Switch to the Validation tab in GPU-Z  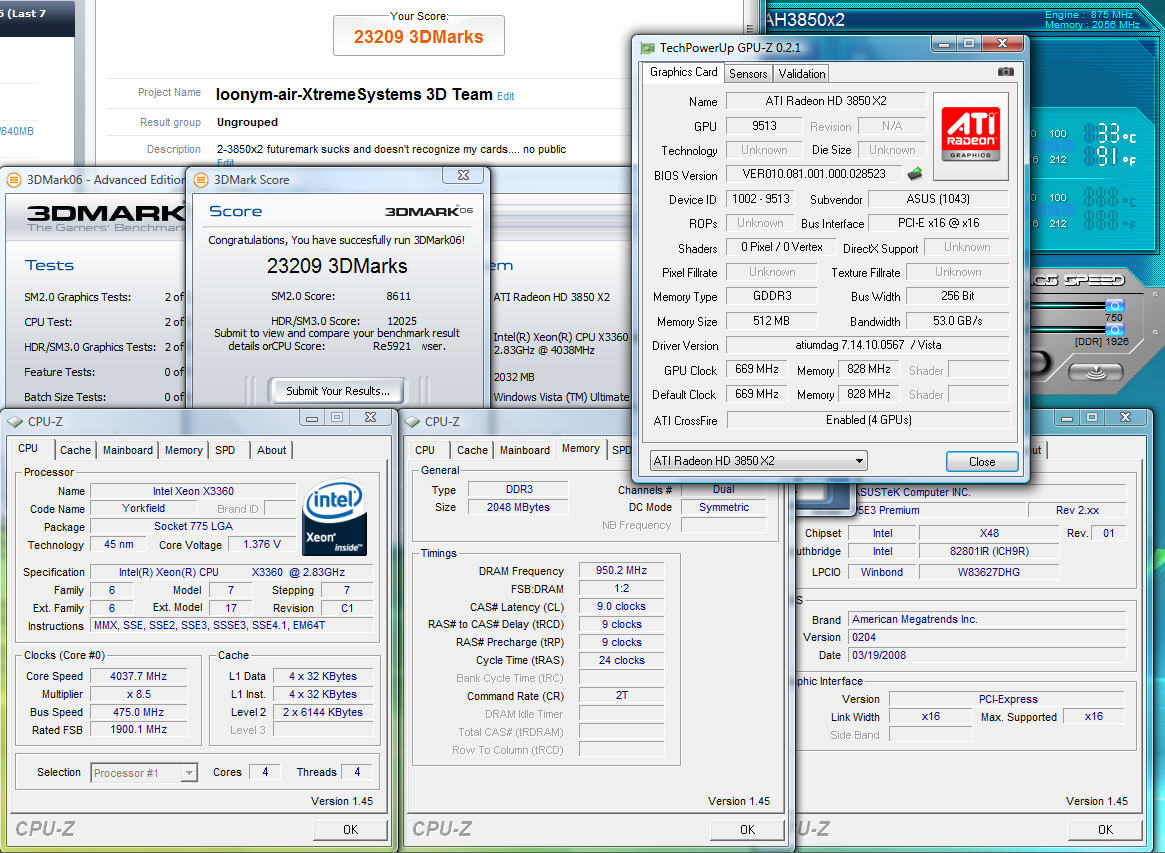802,74
